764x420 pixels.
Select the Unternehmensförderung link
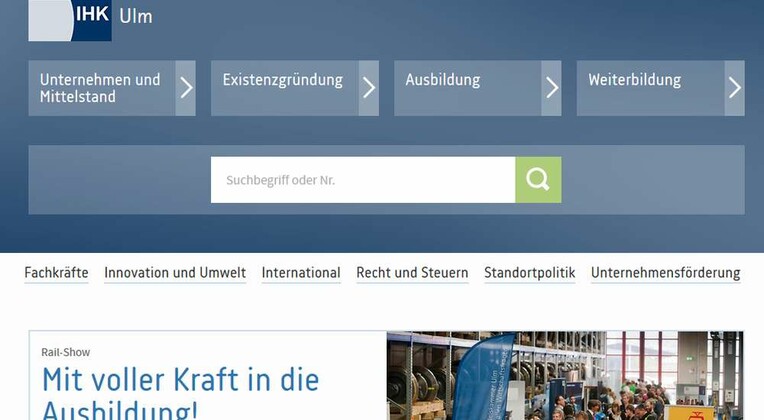point(666,273)
